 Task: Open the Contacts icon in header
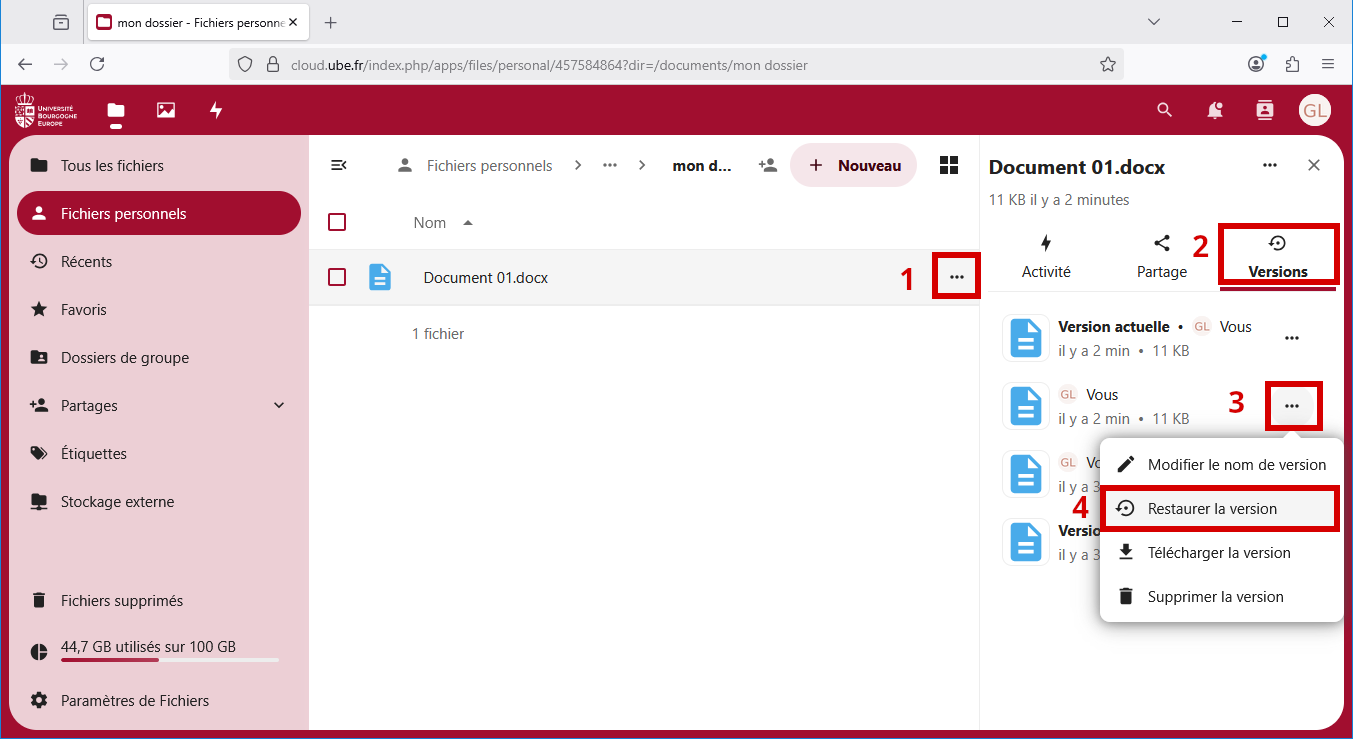[x=1265, y=110]
